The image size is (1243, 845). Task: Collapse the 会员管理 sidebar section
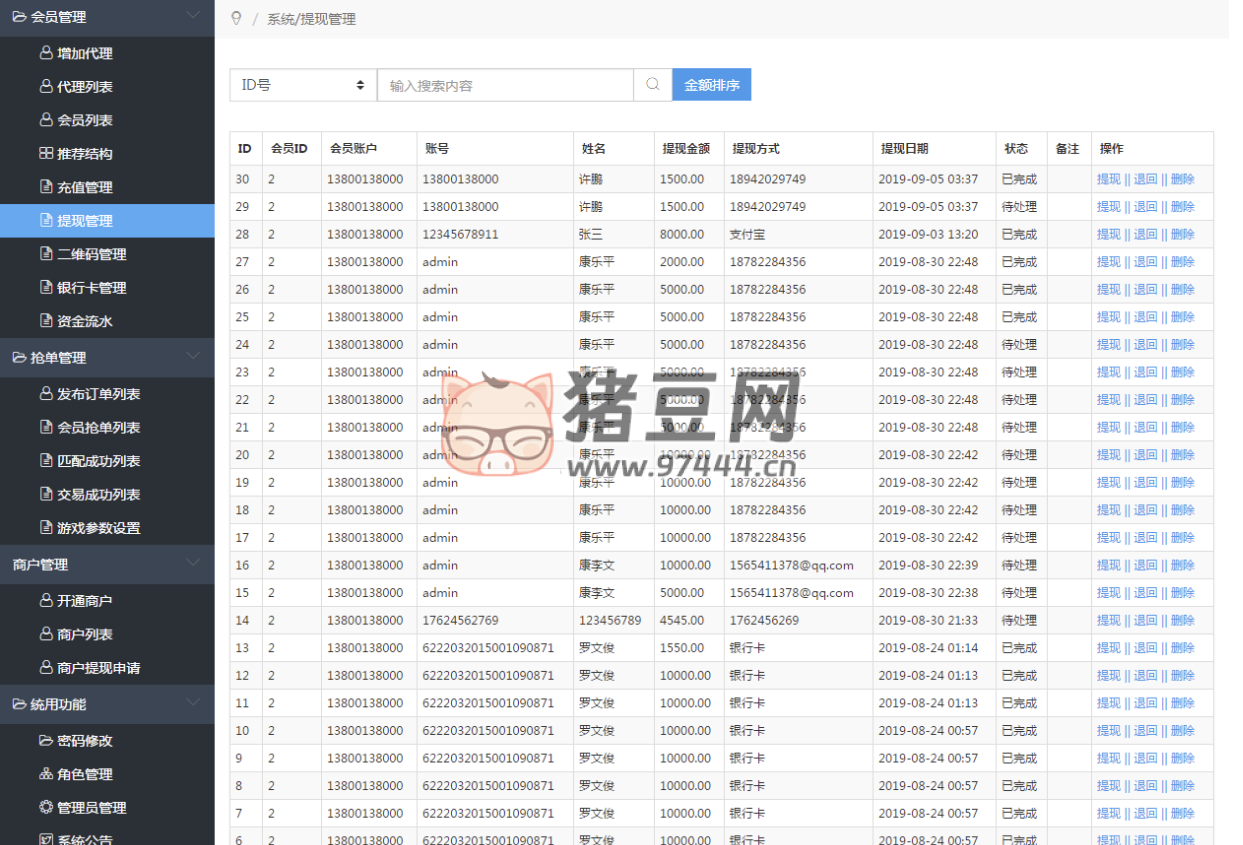[193, 16]
